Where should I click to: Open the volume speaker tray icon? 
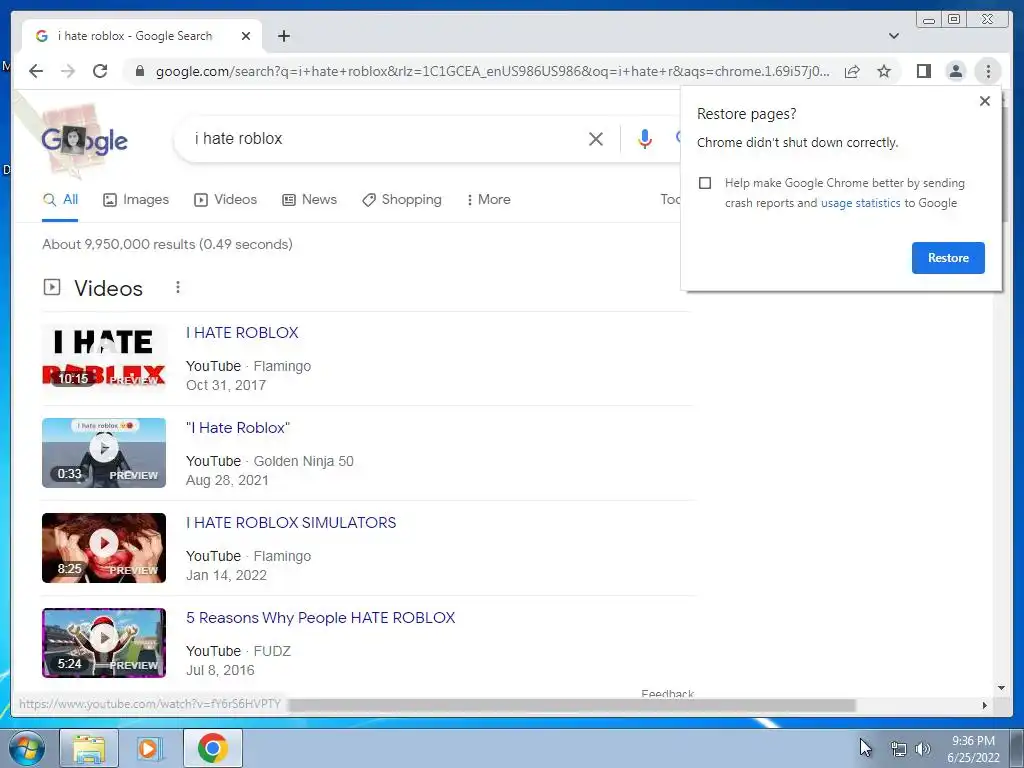[923, 749]
